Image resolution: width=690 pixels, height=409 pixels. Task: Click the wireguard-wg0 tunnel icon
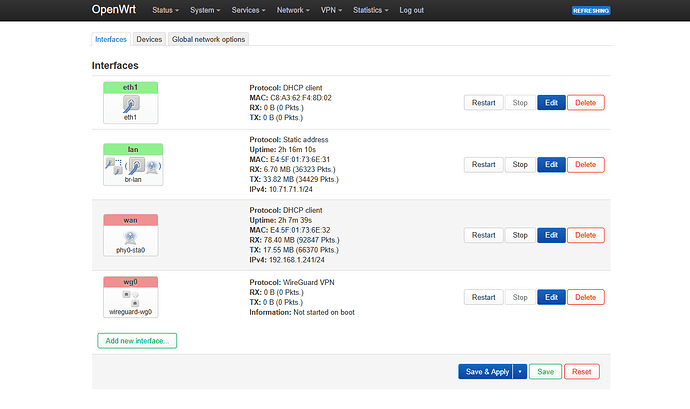131,299
